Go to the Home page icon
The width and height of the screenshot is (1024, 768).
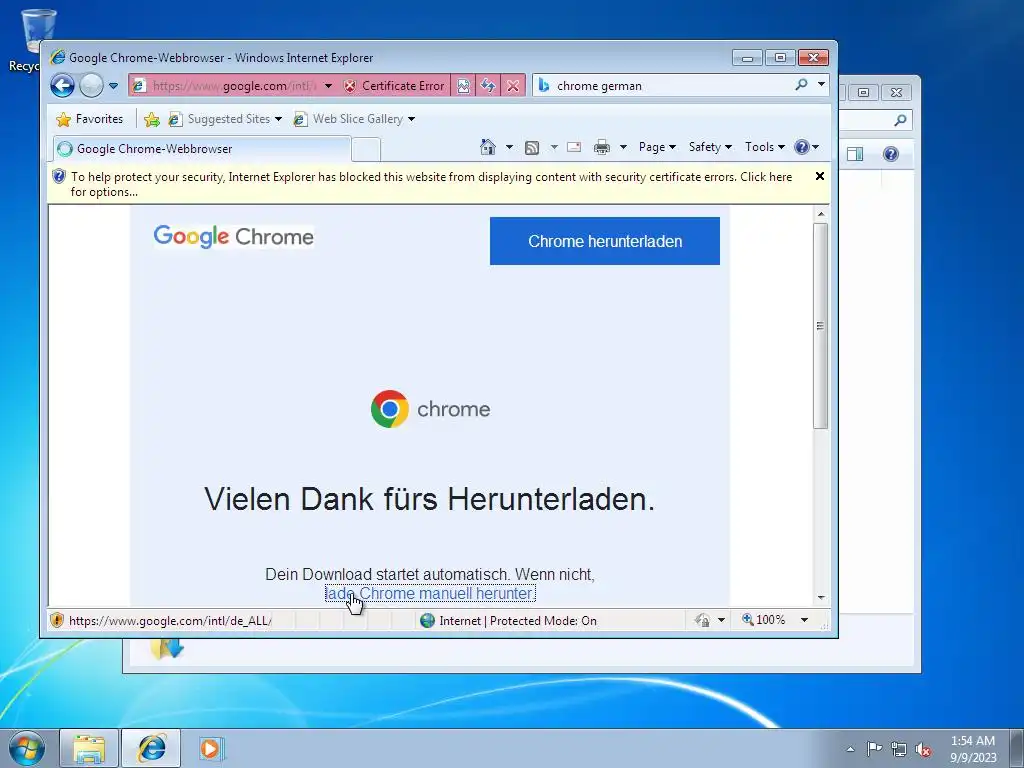pos(488,147)
